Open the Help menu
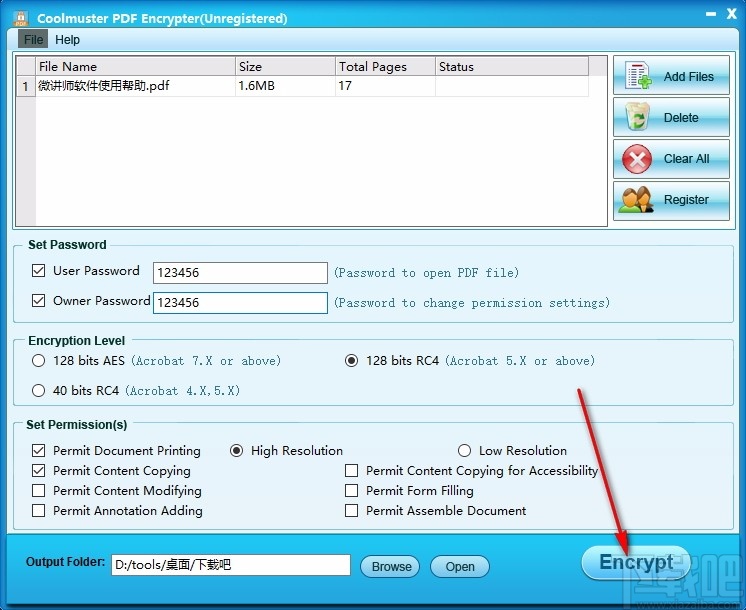 click(x=67, y=39)
